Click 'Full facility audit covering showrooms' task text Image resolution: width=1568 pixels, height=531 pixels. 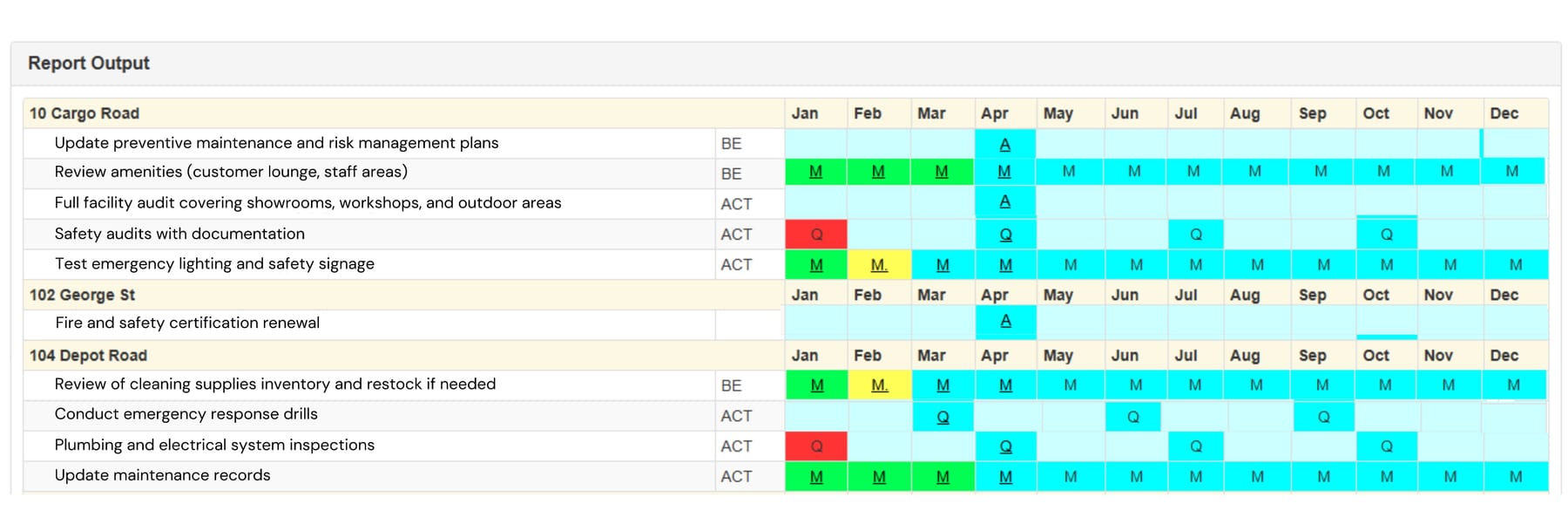tap(308, 203)
